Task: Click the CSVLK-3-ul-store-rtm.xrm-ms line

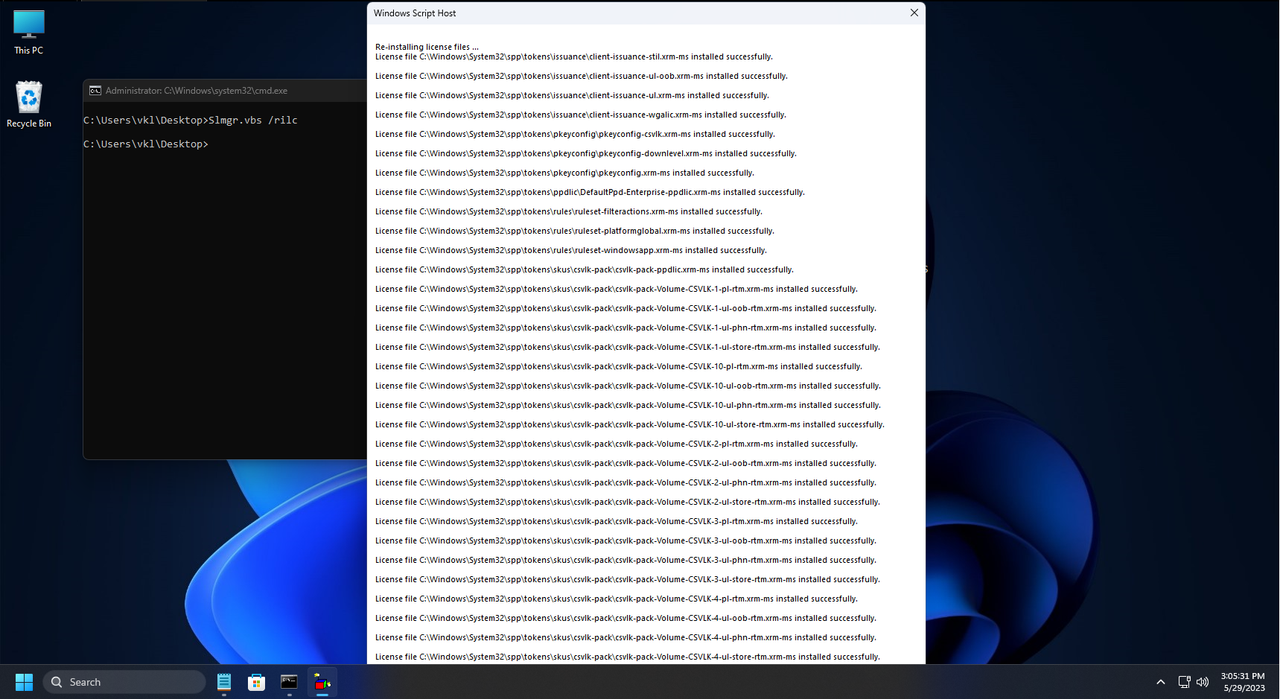Action: tap(628, 580)
